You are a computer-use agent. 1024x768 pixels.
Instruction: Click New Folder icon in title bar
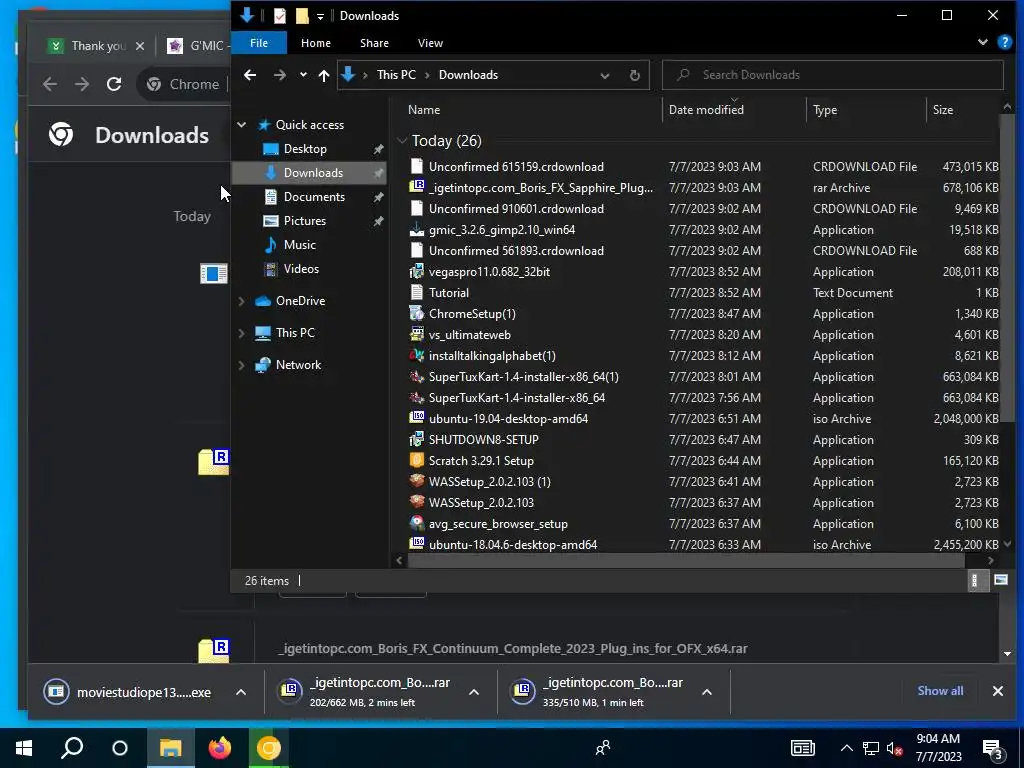pos(302,16)
